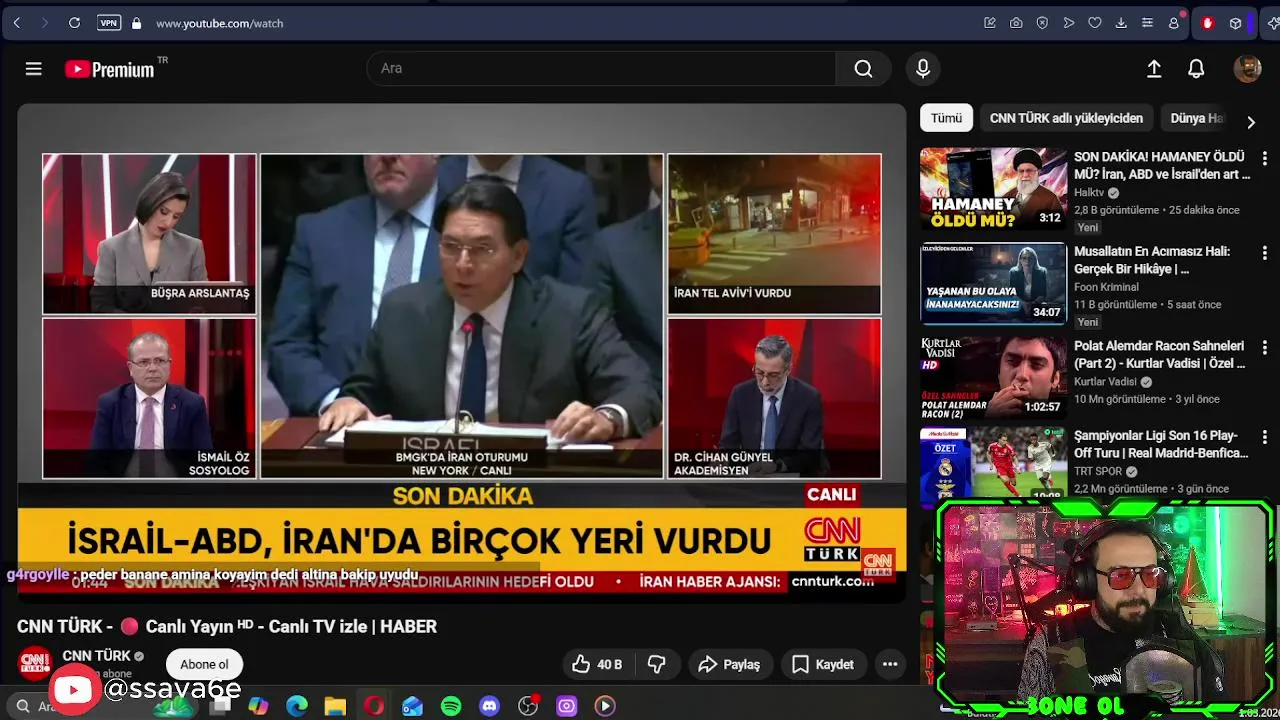The height and width of the screenshot is (720, 1280).
Task: Open options for Musallatın En Acımasız video
Action: (1264, 254)
